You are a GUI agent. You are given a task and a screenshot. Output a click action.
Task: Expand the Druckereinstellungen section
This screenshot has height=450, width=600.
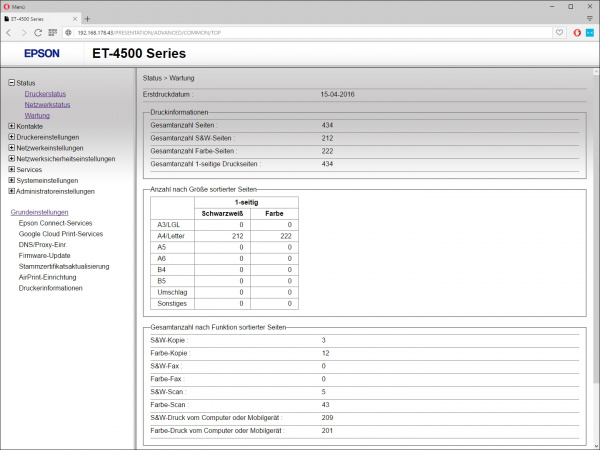tap(11, 137)
